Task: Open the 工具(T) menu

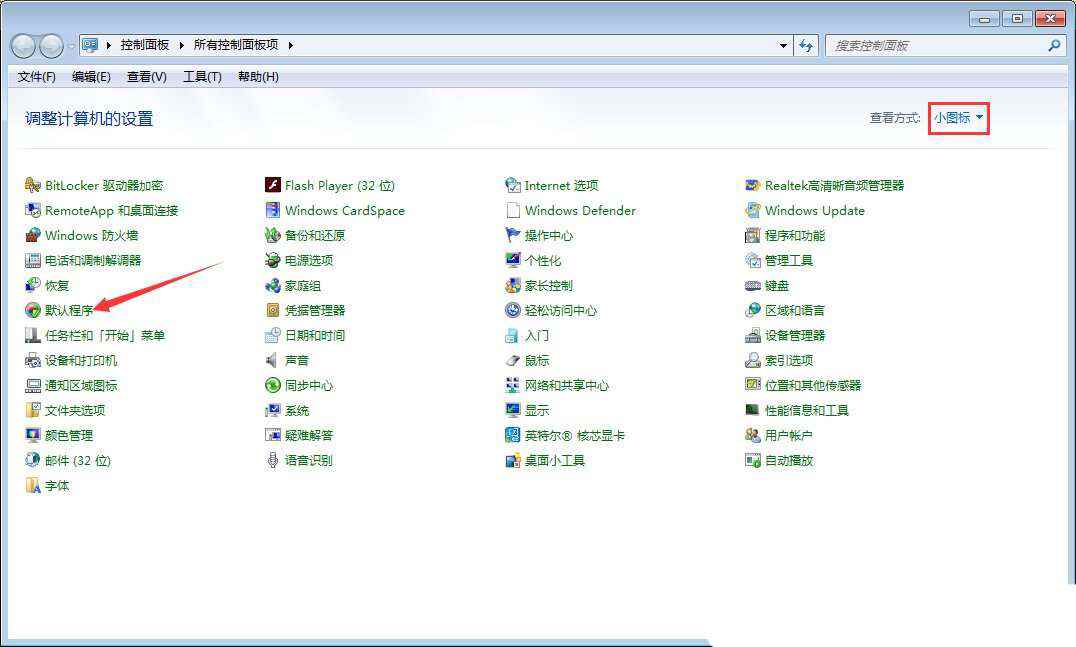Action: (x=202, y=77)
